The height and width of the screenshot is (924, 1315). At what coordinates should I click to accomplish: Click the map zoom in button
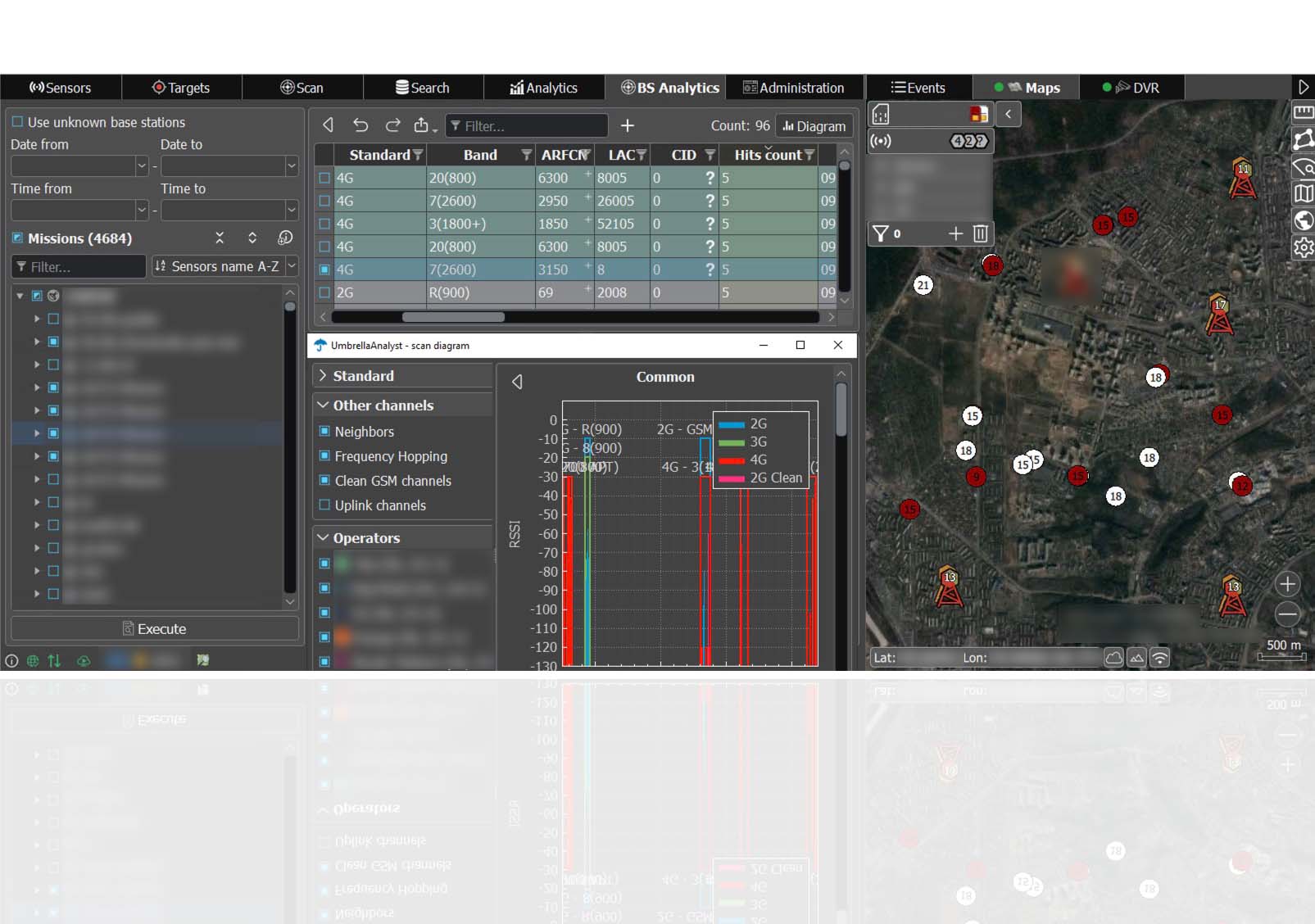click(1287, 584)
